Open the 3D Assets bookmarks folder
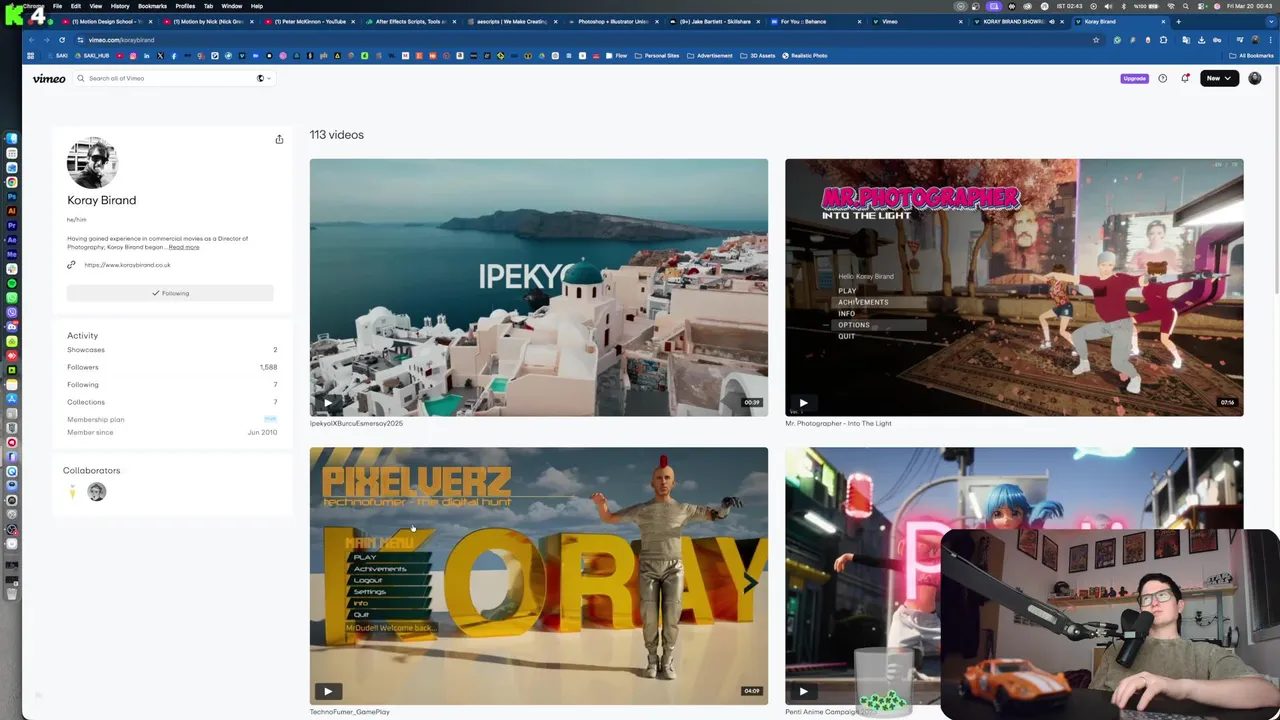 [757, 56]
